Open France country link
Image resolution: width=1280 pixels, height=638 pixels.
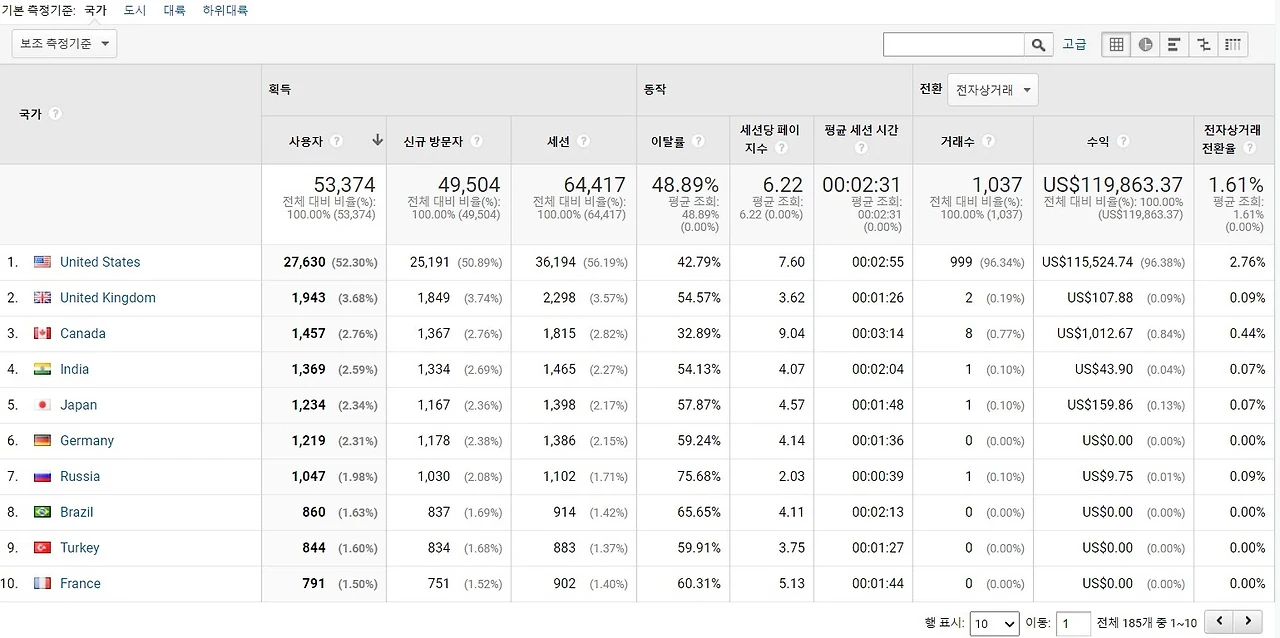[x=80, y=584]
